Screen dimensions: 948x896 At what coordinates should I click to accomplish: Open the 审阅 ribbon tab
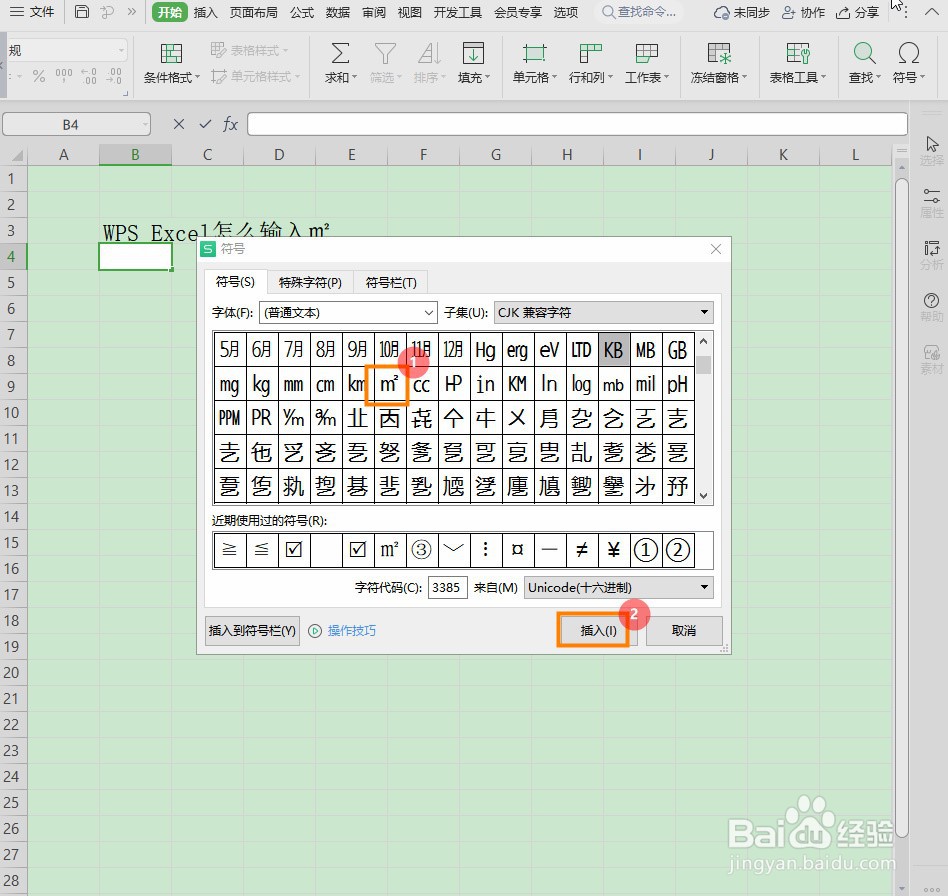pyautogui.click(x=374, y=13)
